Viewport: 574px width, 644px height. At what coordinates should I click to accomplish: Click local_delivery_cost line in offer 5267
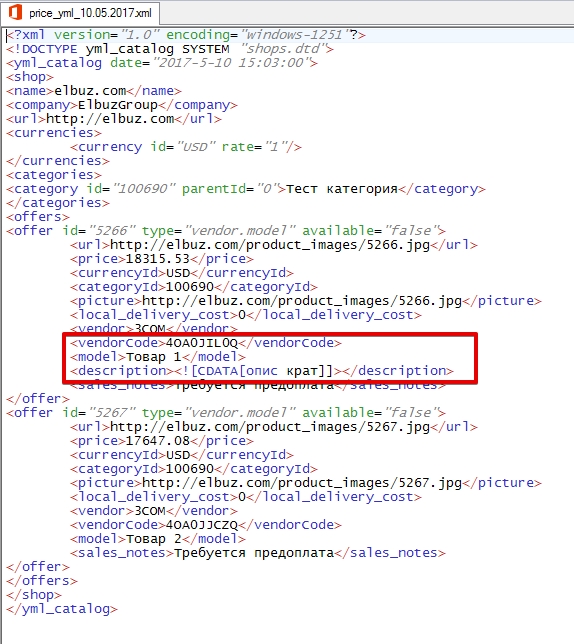point(246,497)
